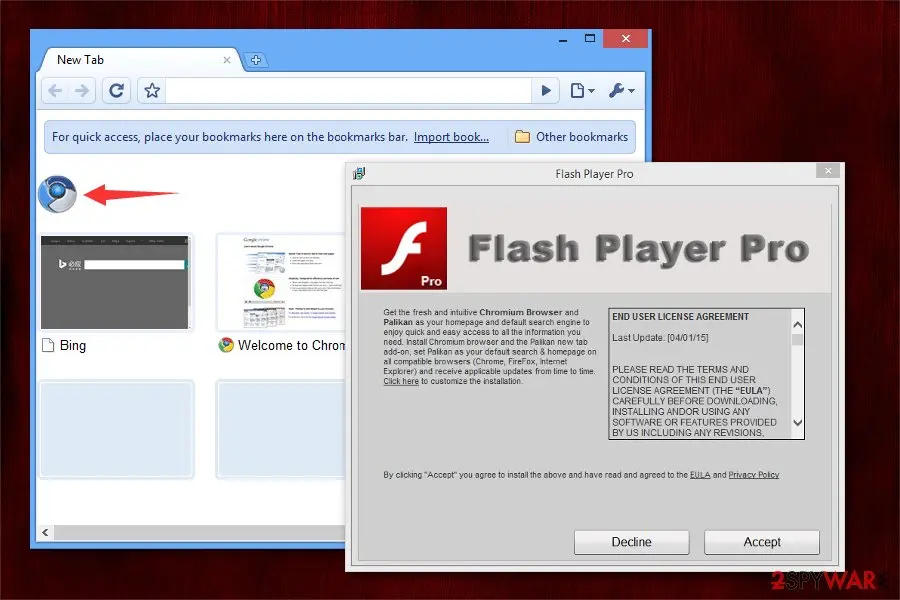Viewport: 900px width, 600px height.
Task: Click the empty thumbnail slot under Welcome to Chrome
Action: pos(281,429)
